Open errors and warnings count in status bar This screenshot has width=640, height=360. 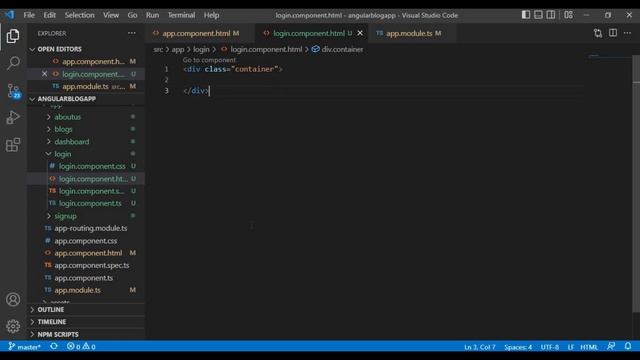(81, 347)
